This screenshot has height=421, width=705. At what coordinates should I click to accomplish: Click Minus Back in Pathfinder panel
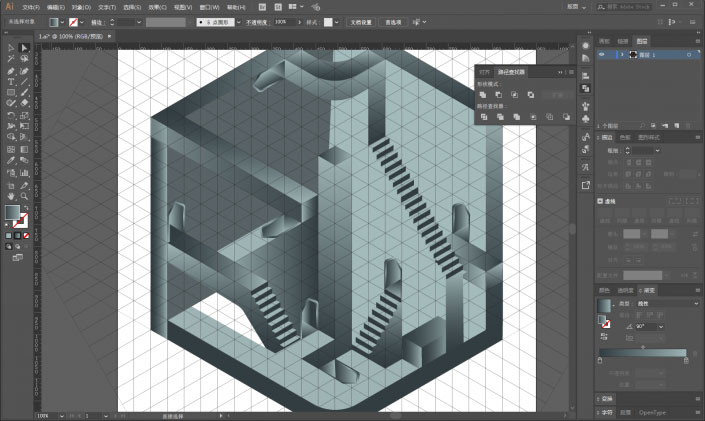(x=566, y=117)
